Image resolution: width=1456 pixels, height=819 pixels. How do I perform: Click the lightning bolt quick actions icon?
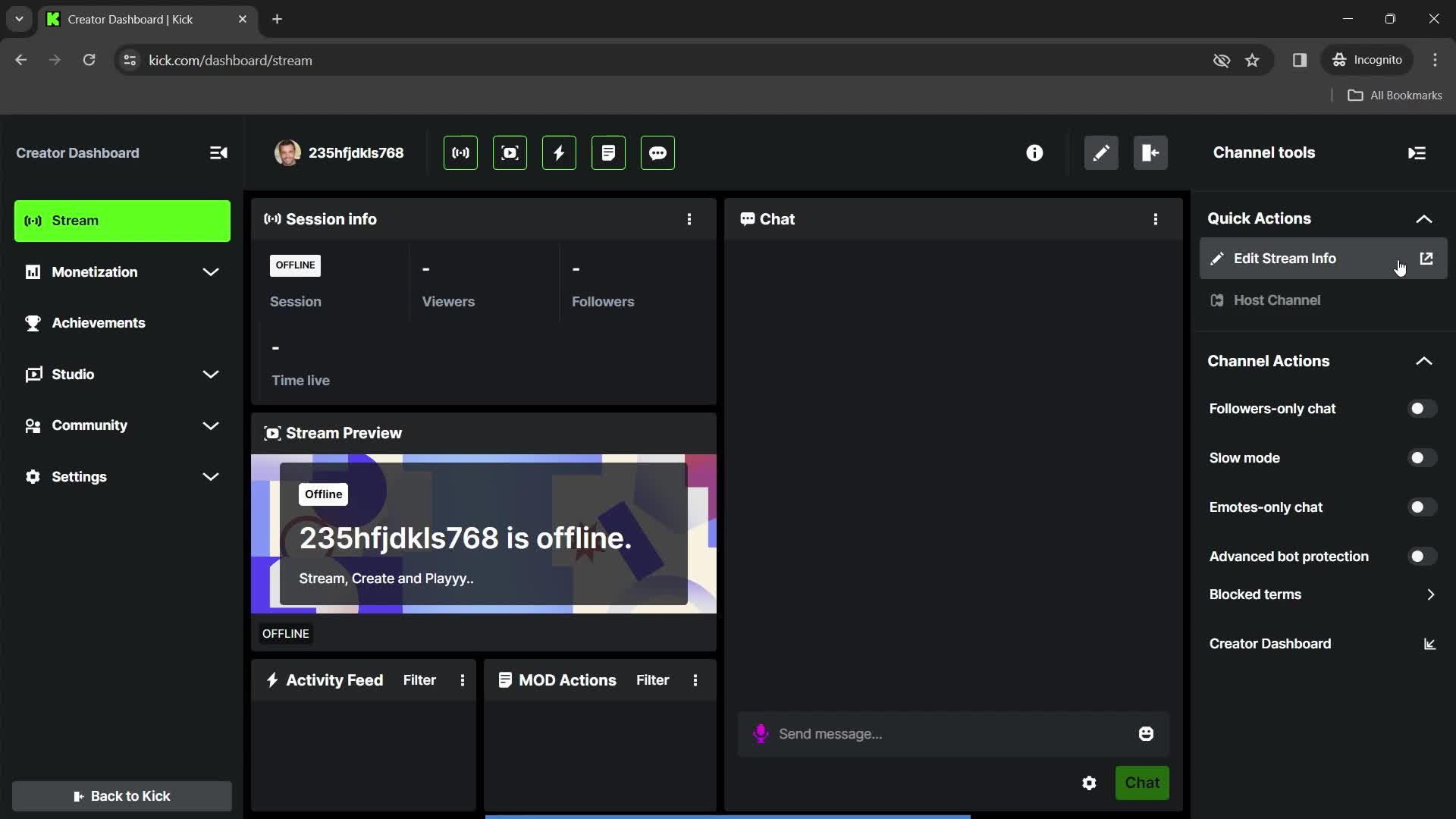tap(558, 152)
